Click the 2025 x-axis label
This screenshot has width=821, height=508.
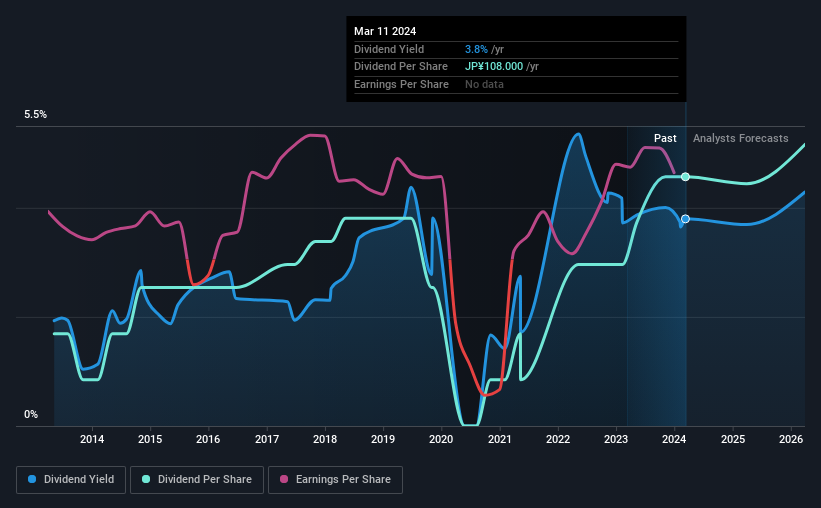(x=733, y=439)
